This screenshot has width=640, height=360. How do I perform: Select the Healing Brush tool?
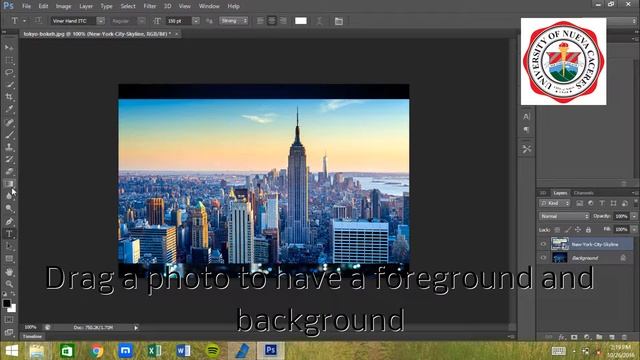click(9, 122)
